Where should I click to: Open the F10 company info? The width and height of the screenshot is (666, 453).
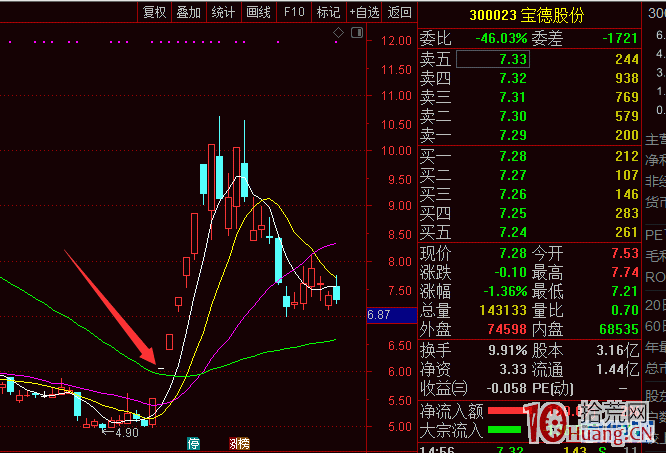[x=294, y=12]
